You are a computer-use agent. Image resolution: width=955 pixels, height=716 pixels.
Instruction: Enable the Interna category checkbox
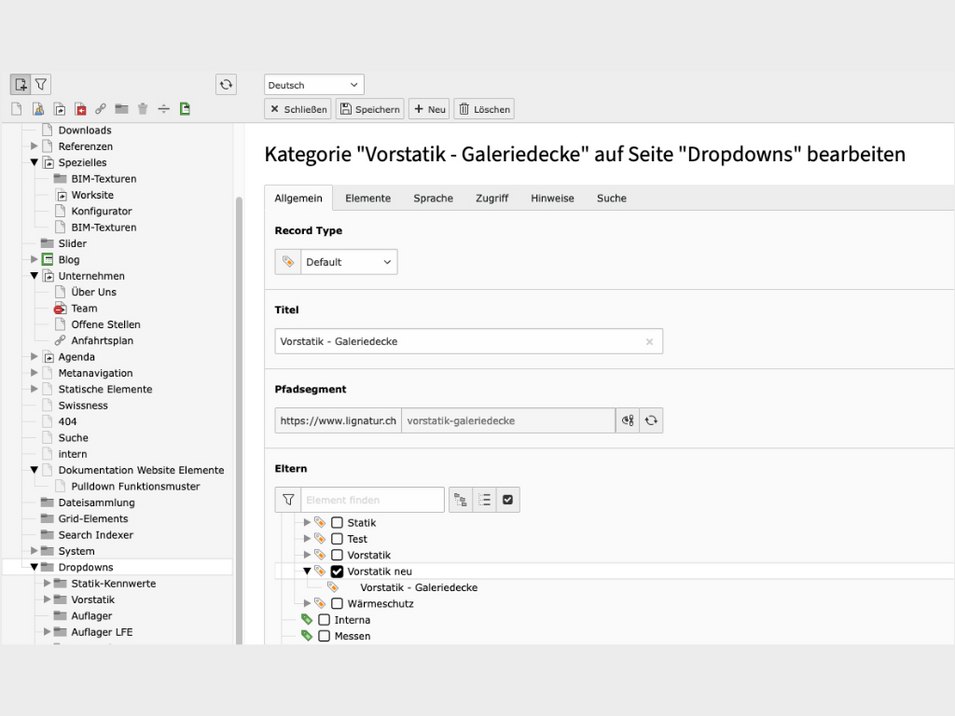click(x=324, y=620)
